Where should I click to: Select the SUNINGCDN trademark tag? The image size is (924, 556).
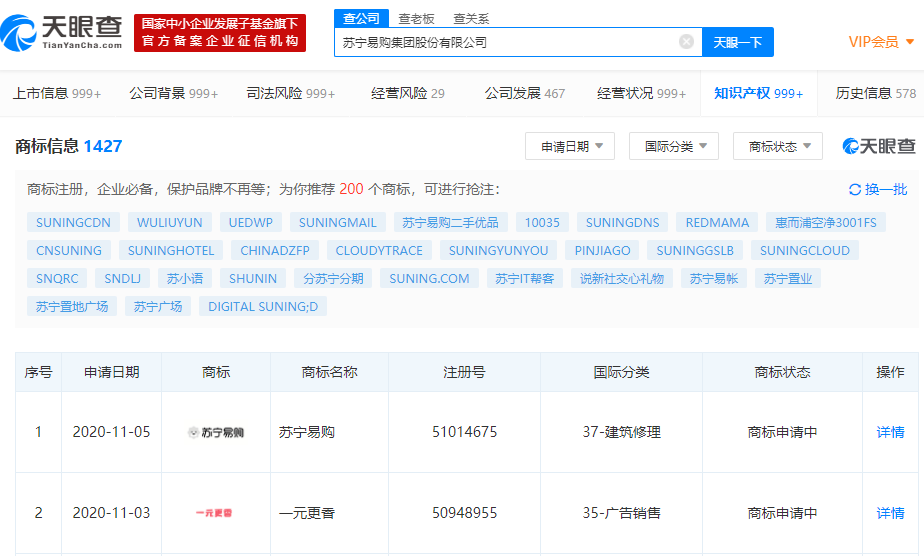click(x=73, y=222)
